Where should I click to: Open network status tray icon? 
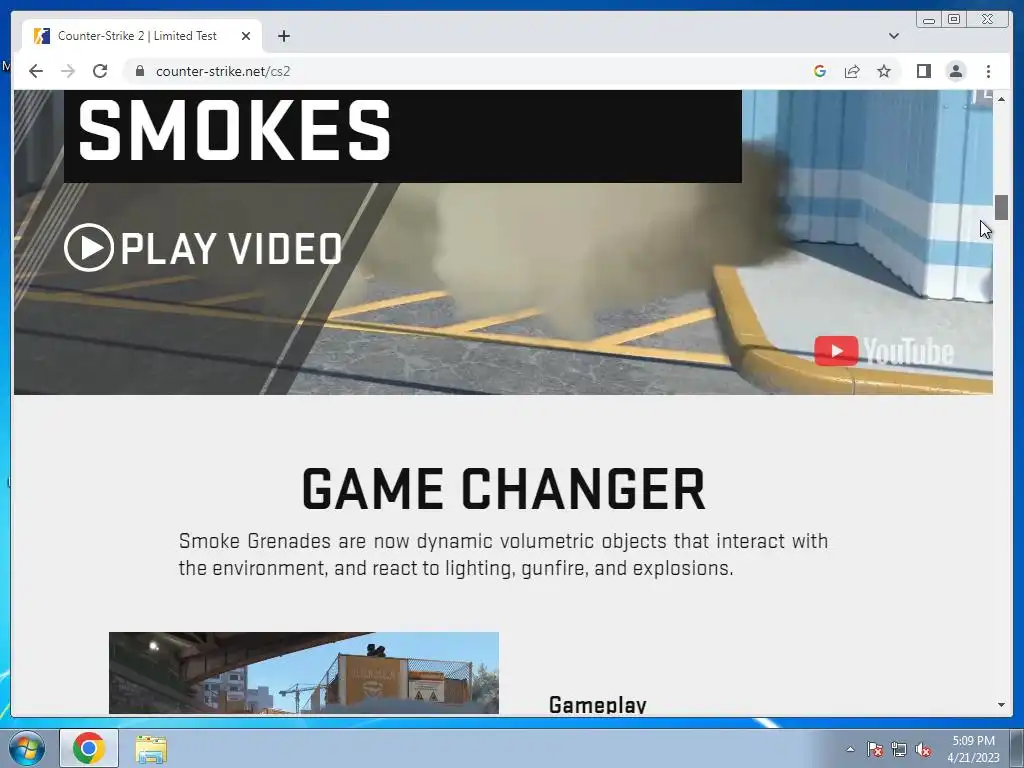click(899, 749)
